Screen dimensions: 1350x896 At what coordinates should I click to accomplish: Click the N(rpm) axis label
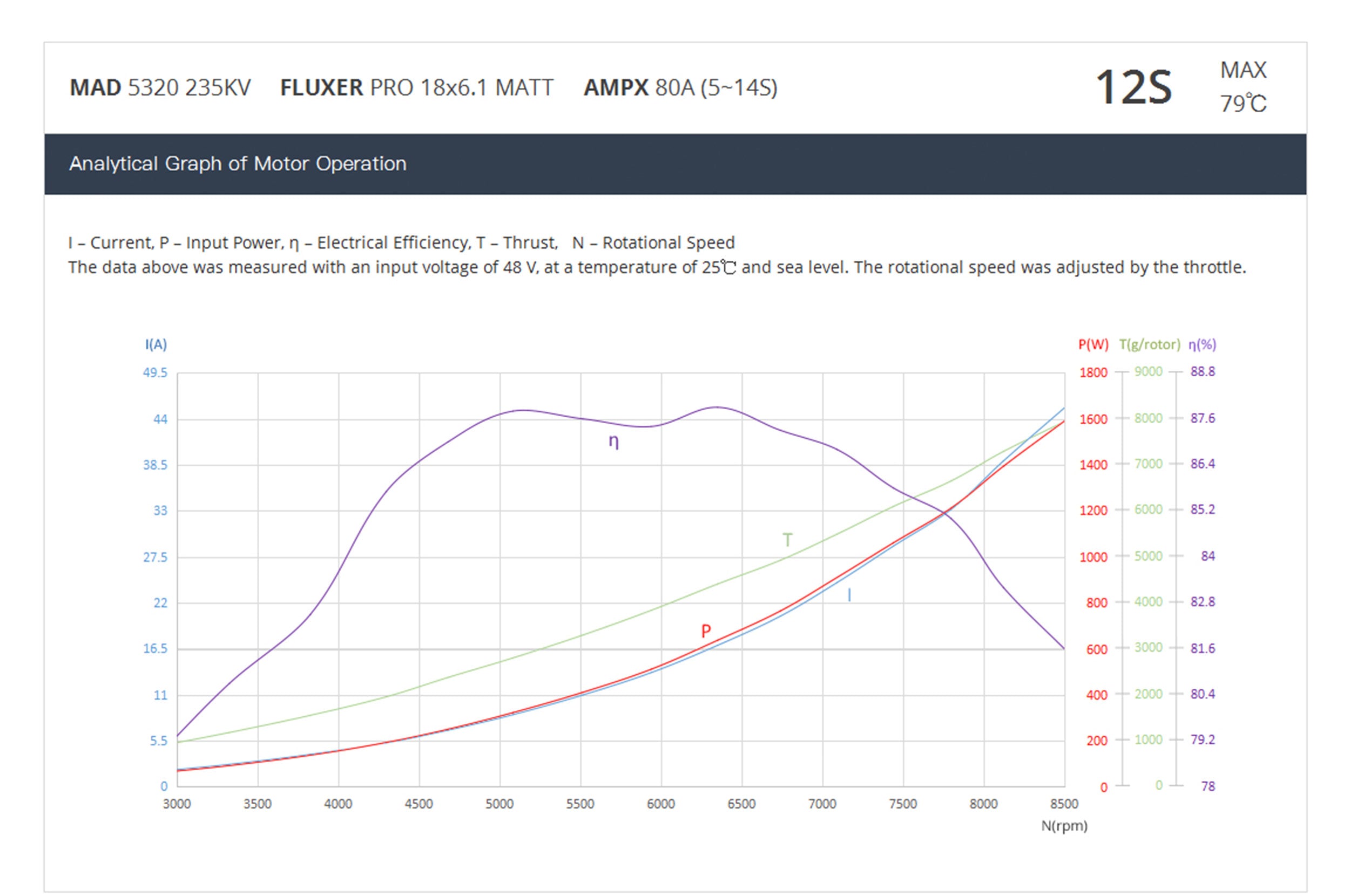point(1064,826)
